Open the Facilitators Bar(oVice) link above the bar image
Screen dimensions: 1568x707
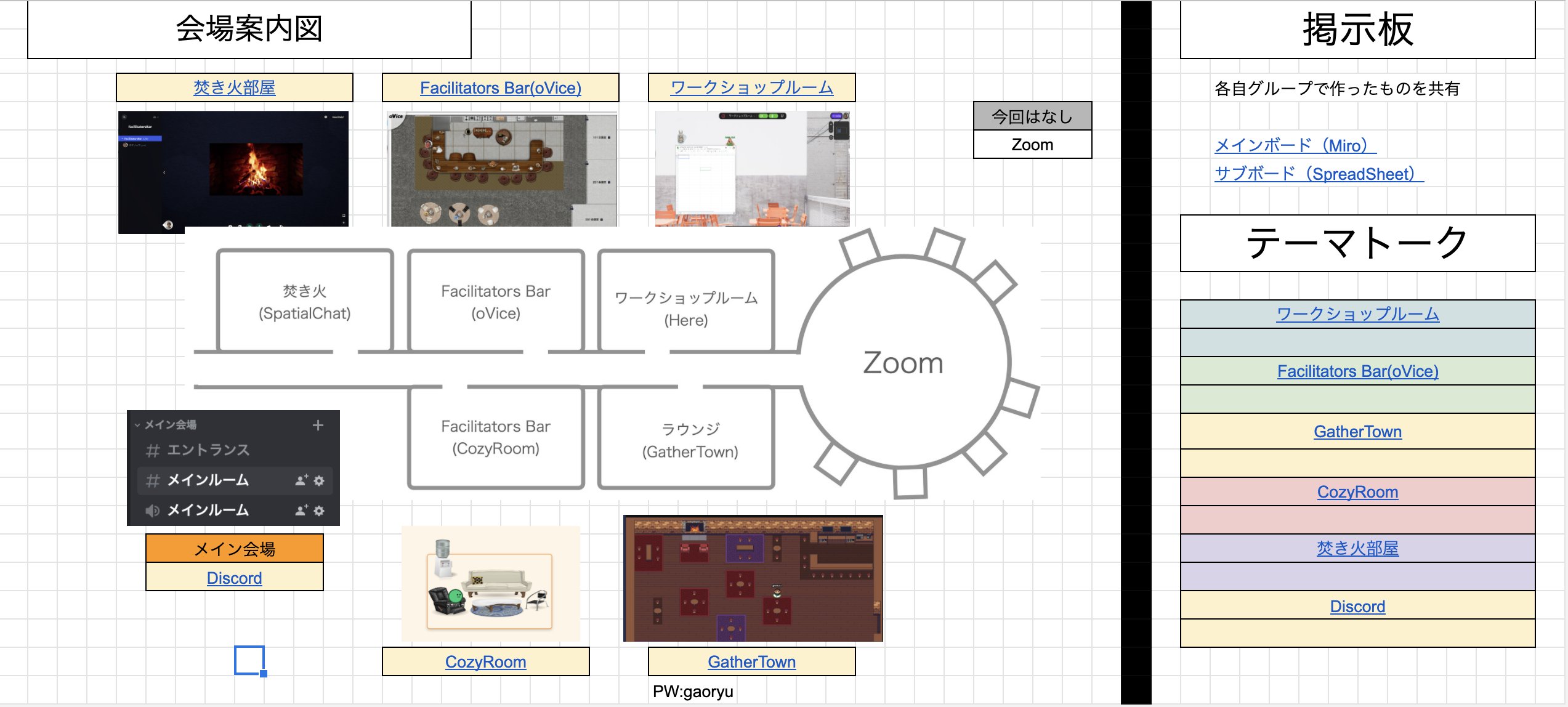(x=500, y=88)
